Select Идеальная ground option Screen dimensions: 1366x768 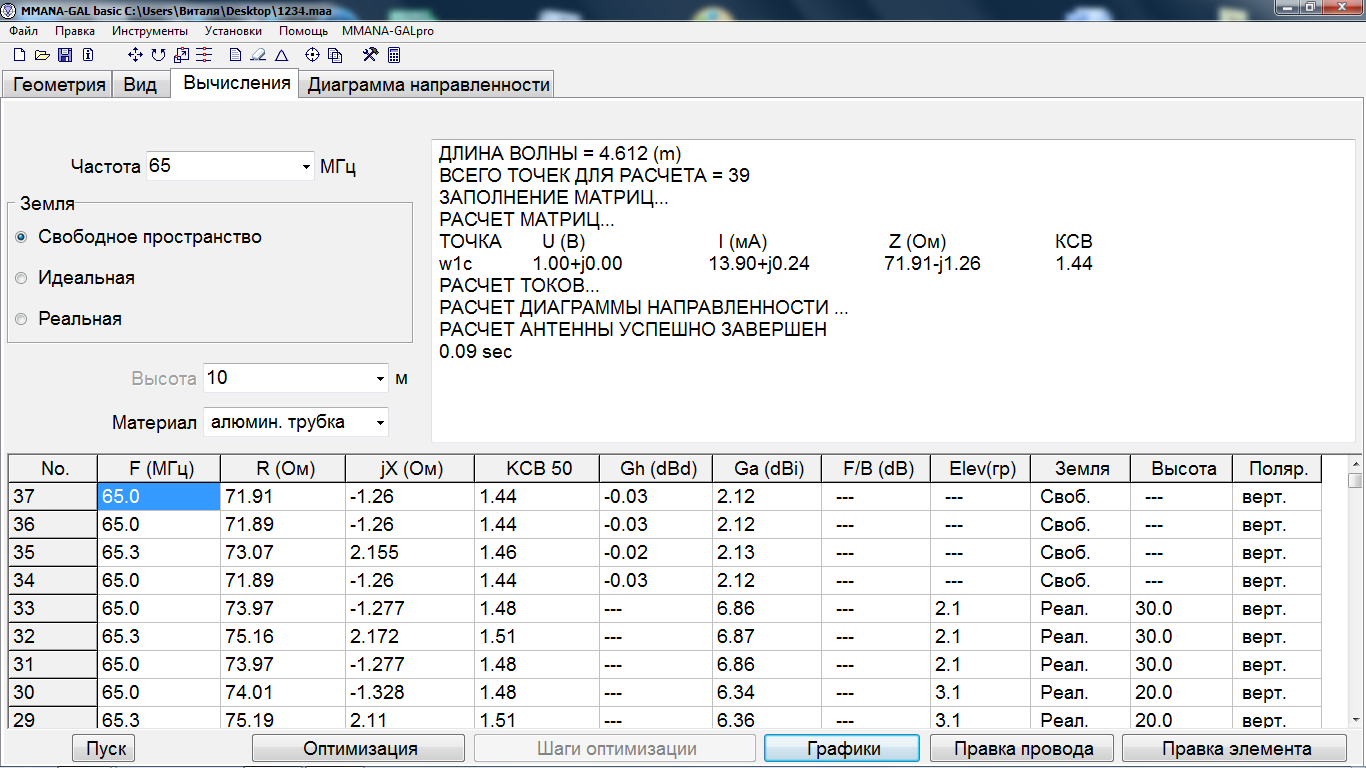[x=75, y=278]
